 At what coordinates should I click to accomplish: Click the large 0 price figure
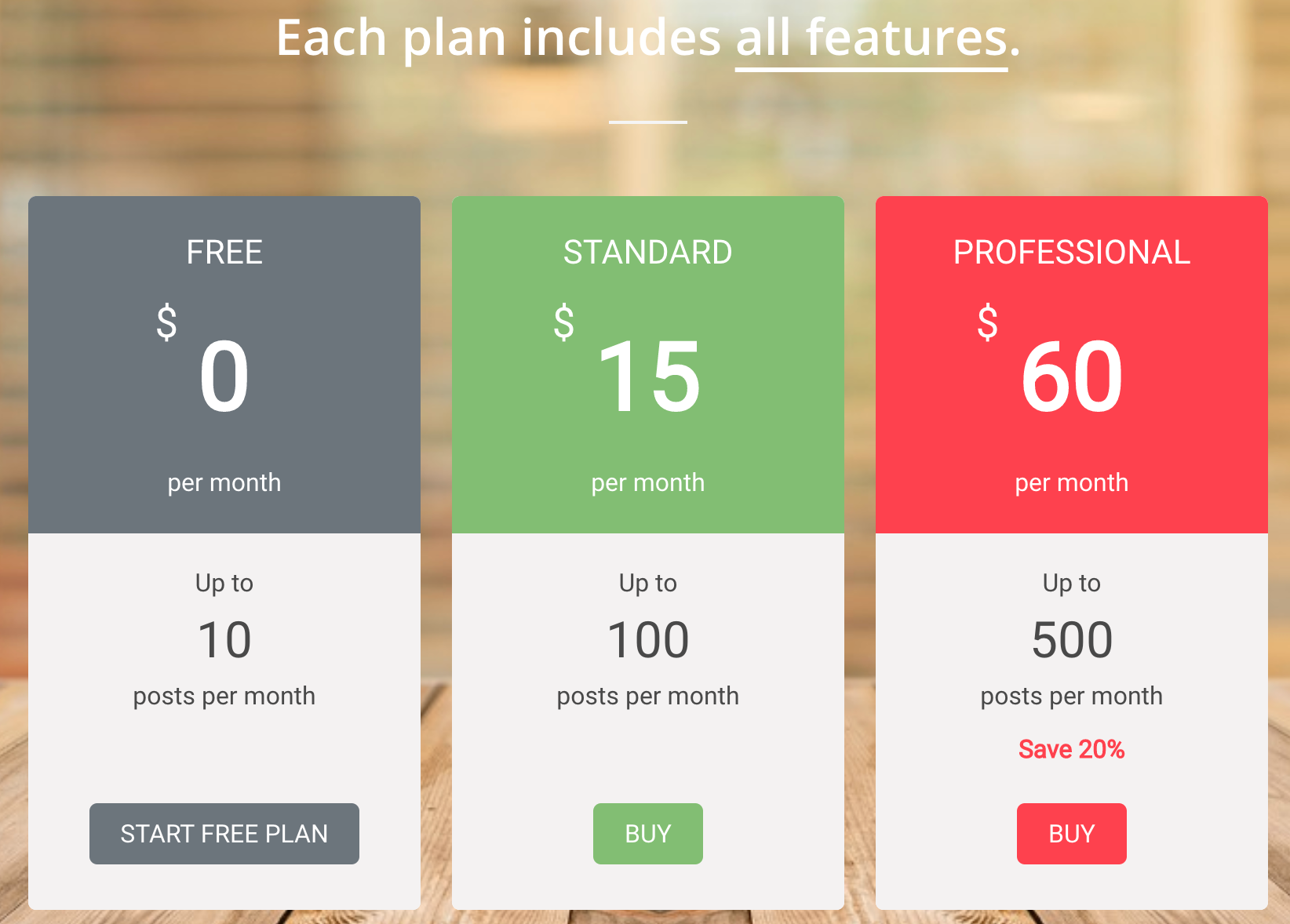(x=224, y=377)
